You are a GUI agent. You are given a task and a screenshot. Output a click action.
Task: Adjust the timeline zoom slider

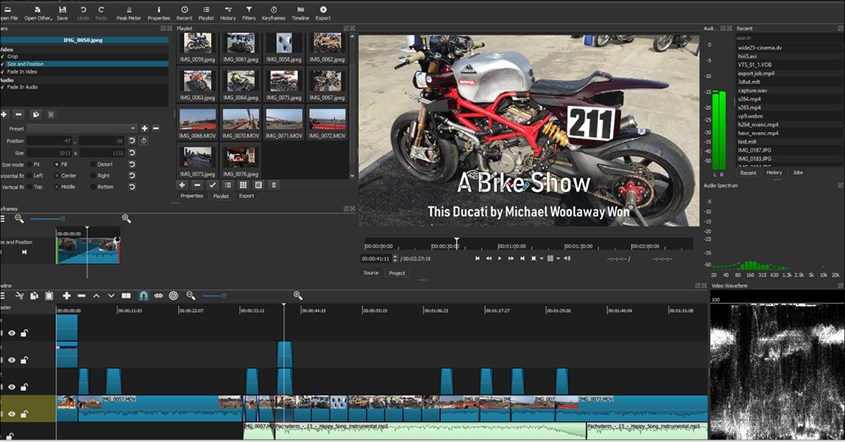[213, 296]
